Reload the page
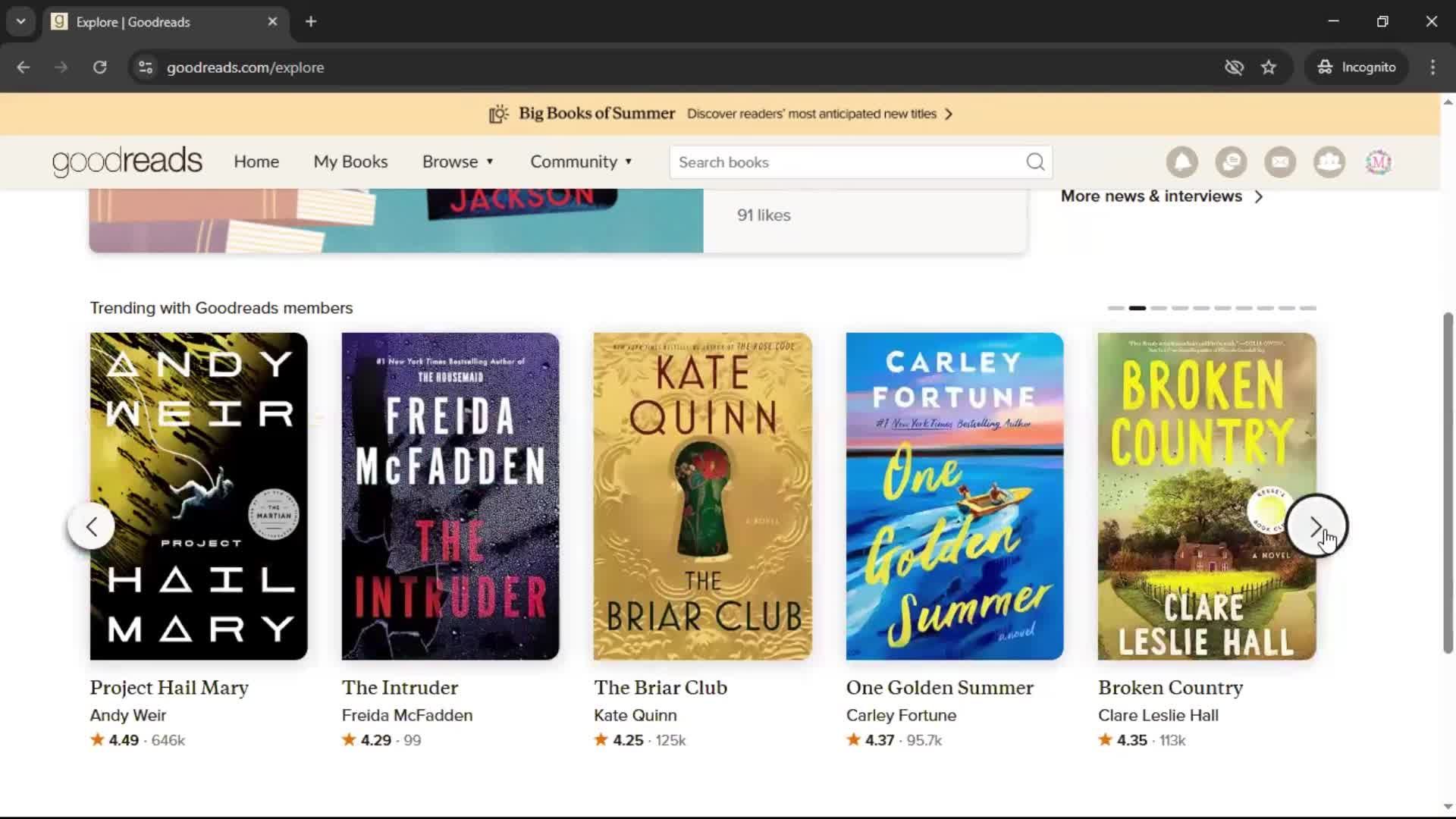Image resolution: width=1456 pixels, height=819 pixels. [x=100, y=67]
